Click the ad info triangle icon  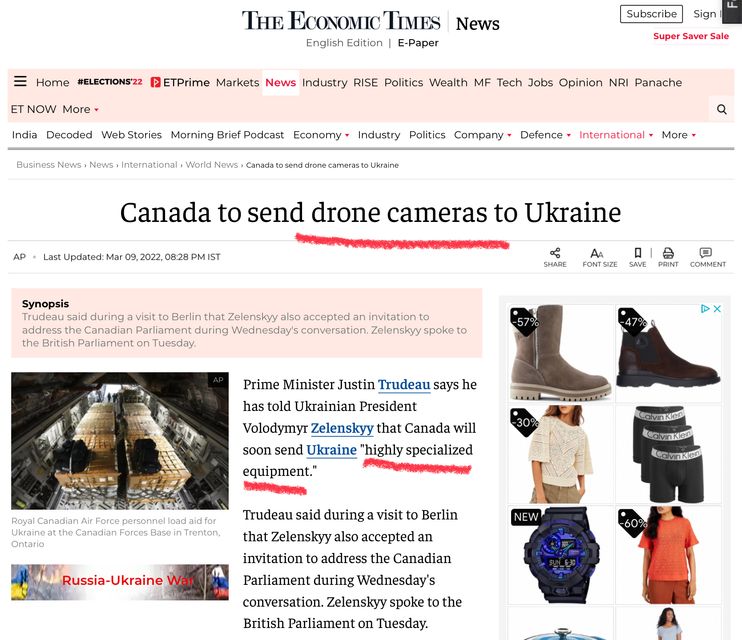pos(705,309)
